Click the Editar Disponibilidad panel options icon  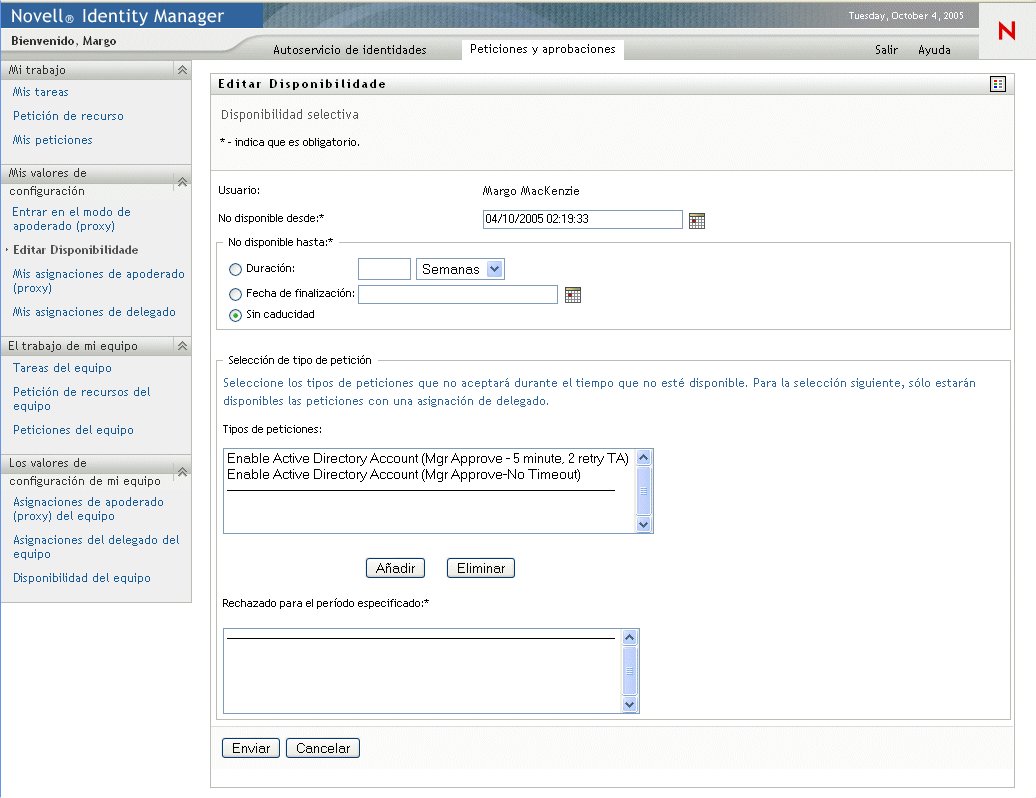click(997, 84)
